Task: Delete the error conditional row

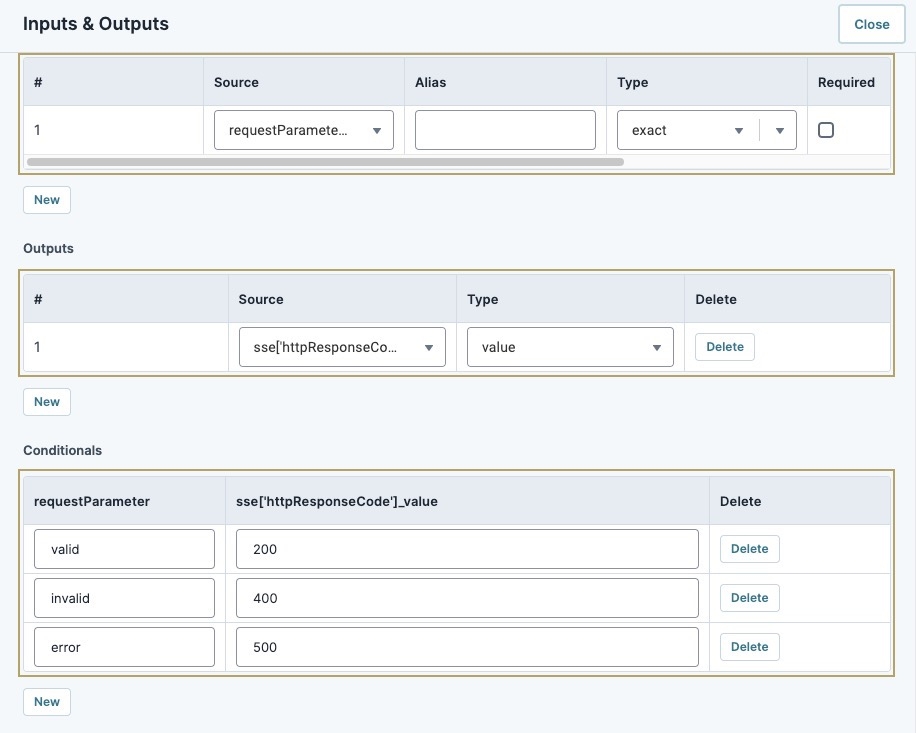Action: pos(750,647)
